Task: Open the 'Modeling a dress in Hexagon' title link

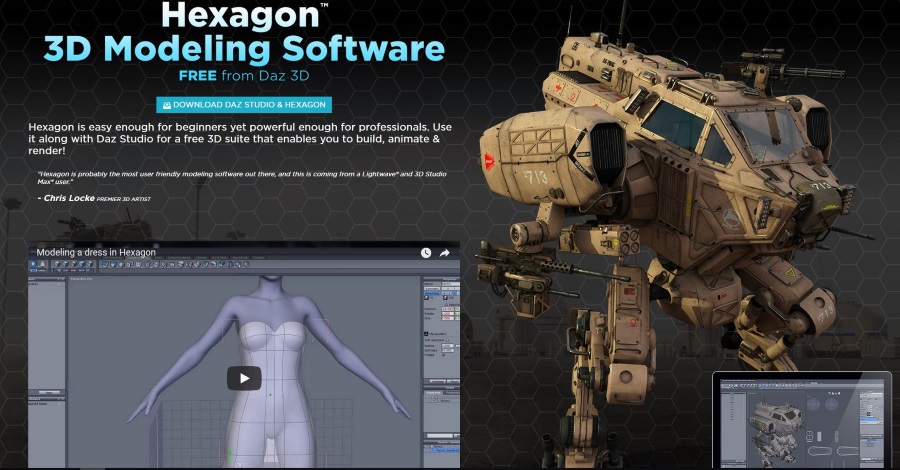Action: (96, 252)
